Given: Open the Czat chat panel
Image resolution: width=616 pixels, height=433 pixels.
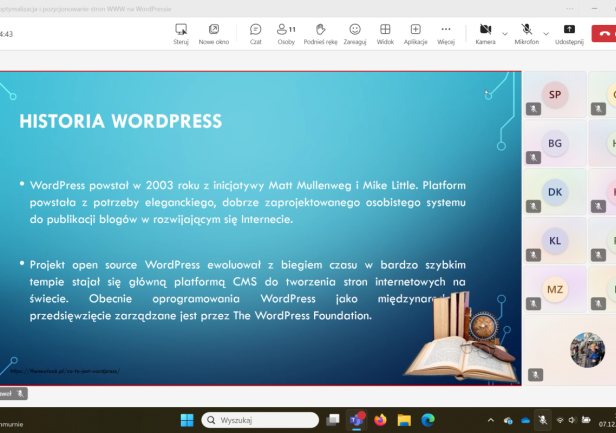Looking at the screenshot, I should [x=255, y=34].
